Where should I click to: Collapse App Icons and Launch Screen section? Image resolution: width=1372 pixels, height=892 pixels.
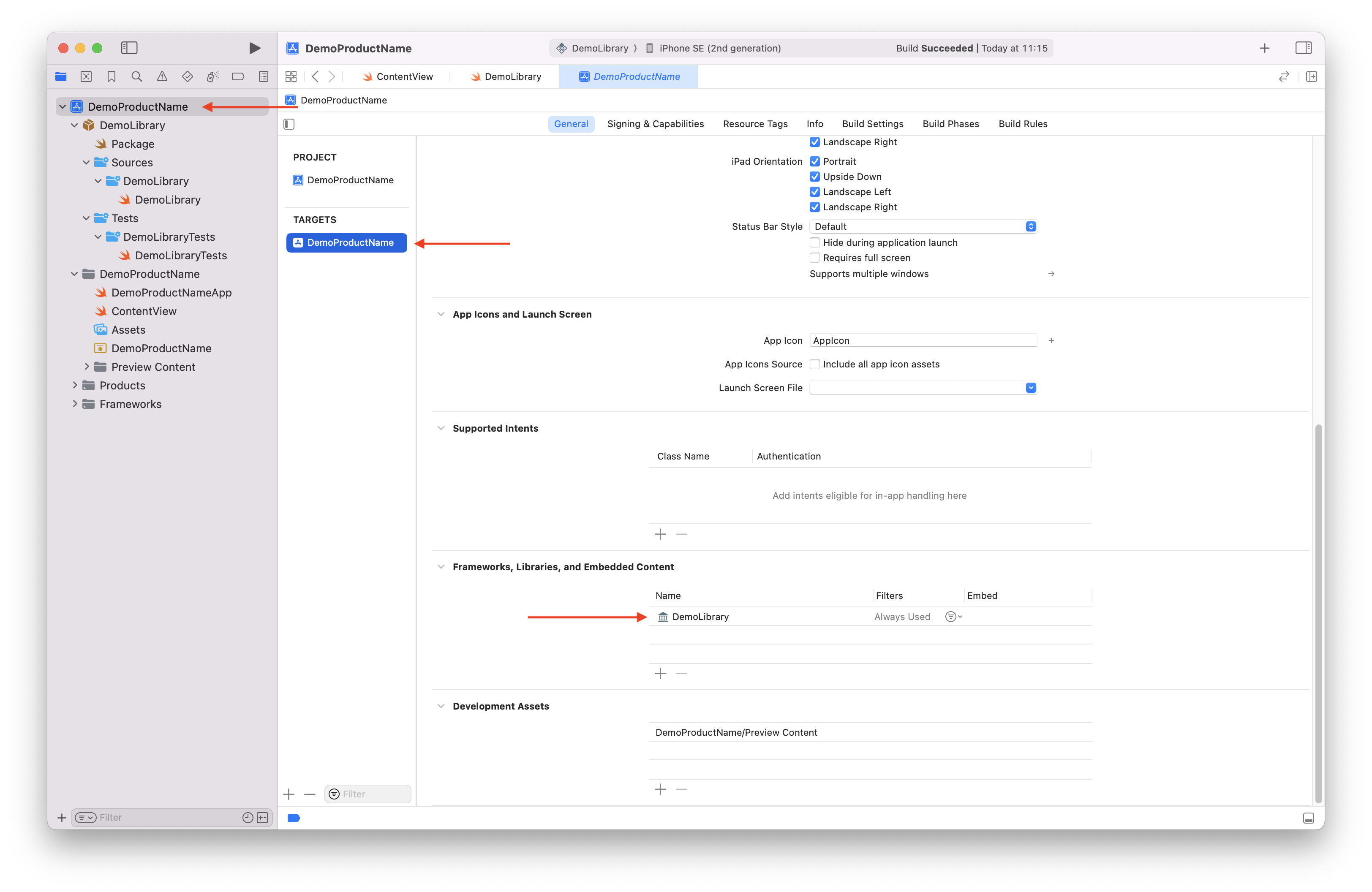tap(441, 314)
